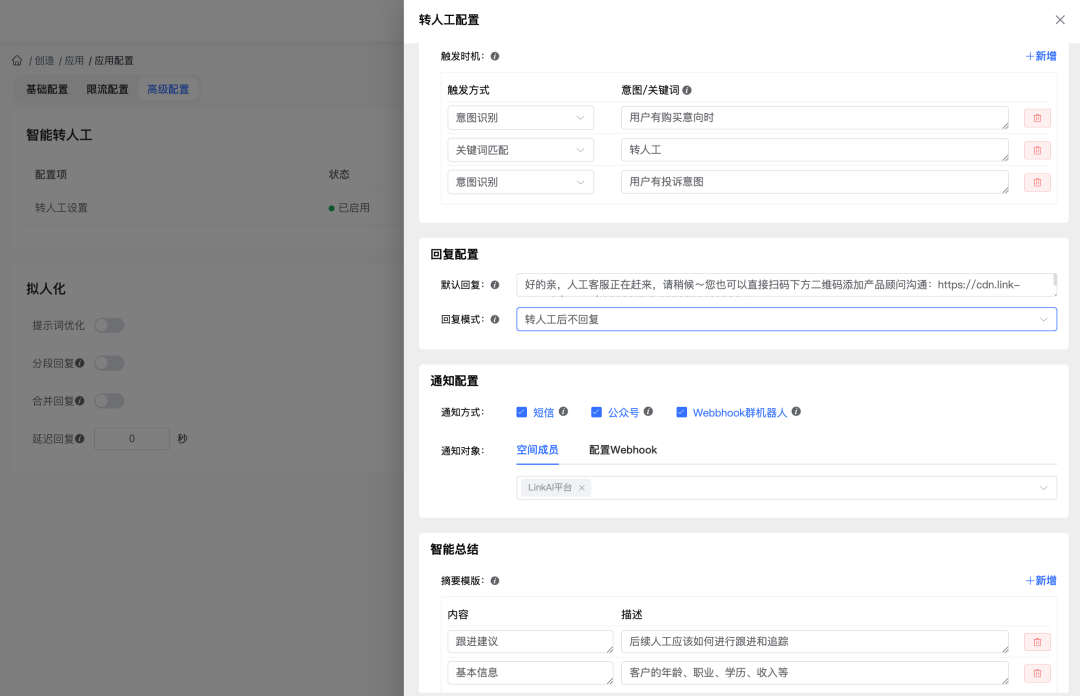The image size is (1080, 696).
Task: Turn on 分段回复
Action: click(111, 364)
